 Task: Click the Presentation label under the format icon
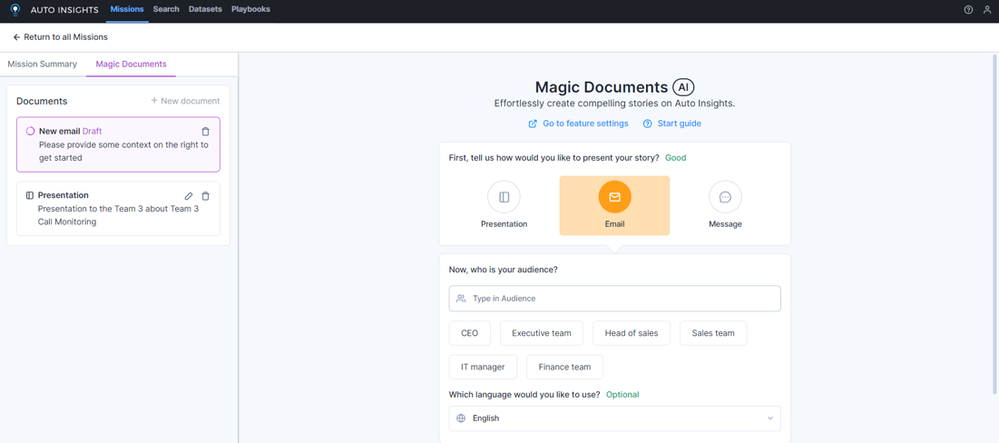point(504,224)
